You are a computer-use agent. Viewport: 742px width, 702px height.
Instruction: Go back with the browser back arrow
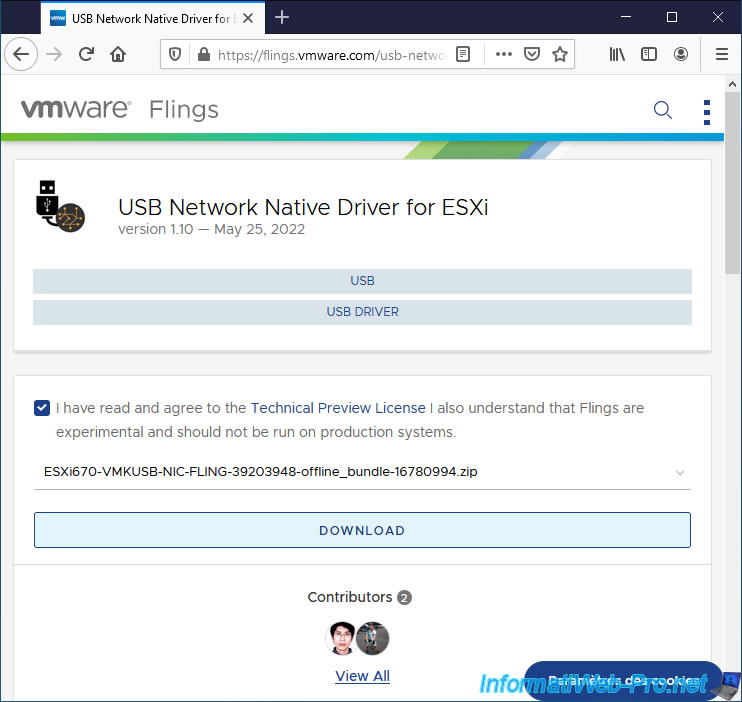click(21, 54)
